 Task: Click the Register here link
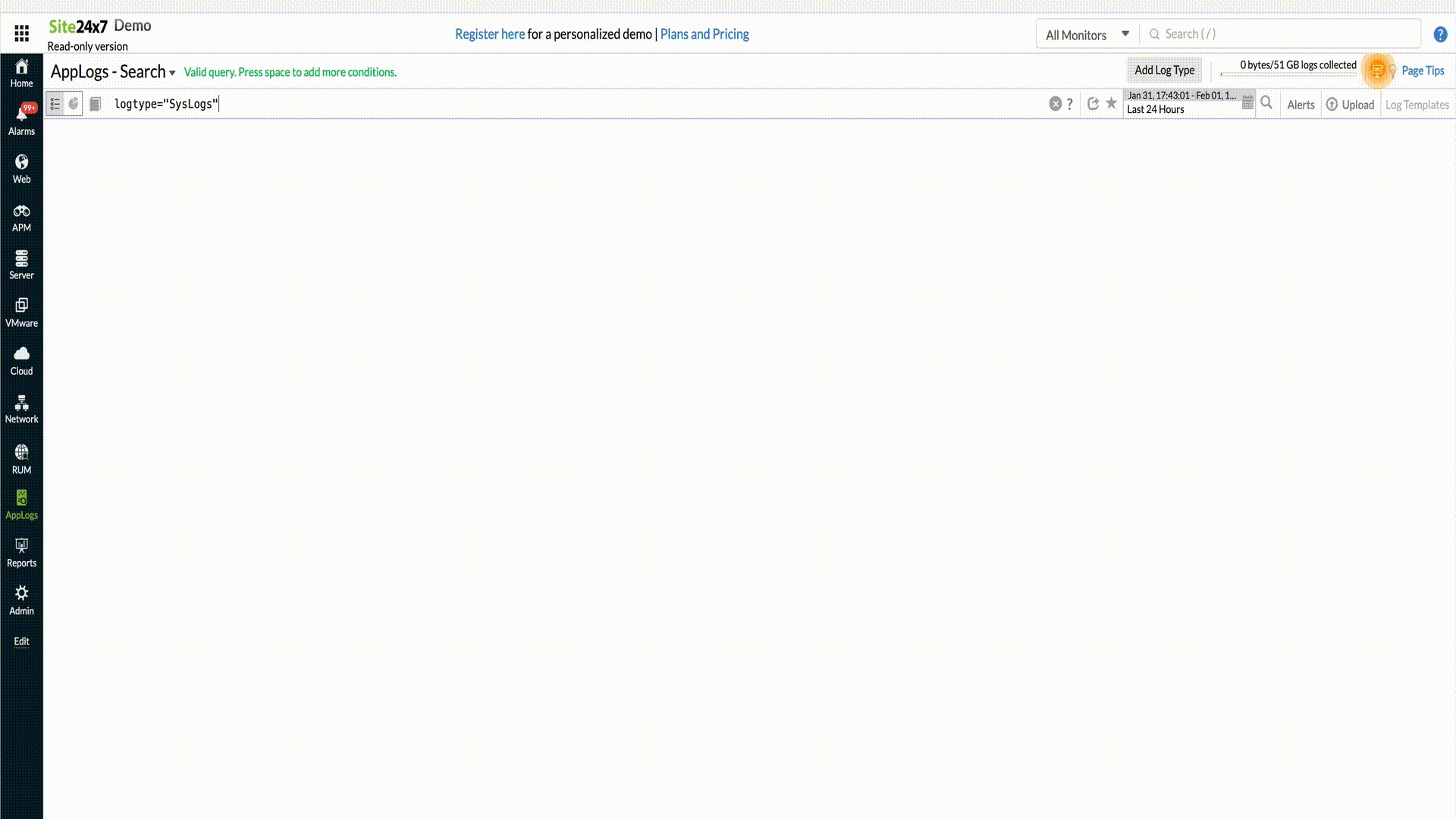[x=490, y=34]
